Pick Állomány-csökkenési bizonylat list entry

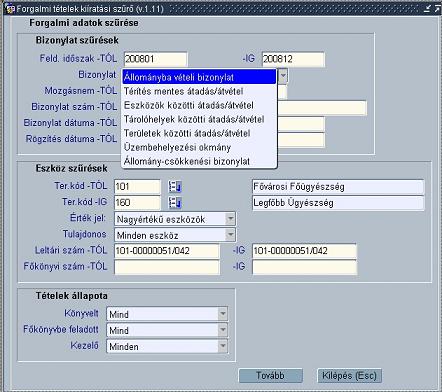click(x=199, y=161)
